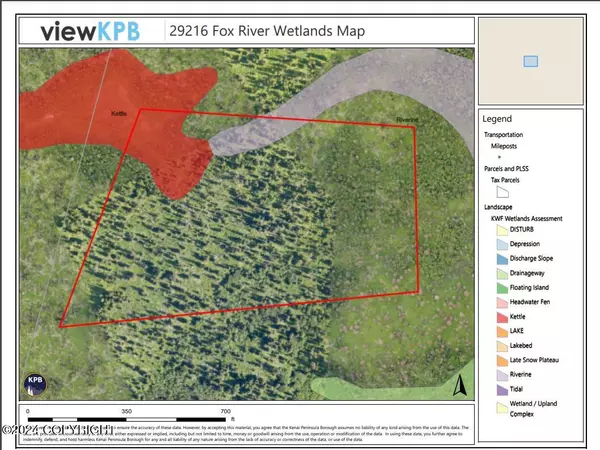Pick the red Kettle legend swatch
This screenshot has height=450, width=600.
click(500, 316)
